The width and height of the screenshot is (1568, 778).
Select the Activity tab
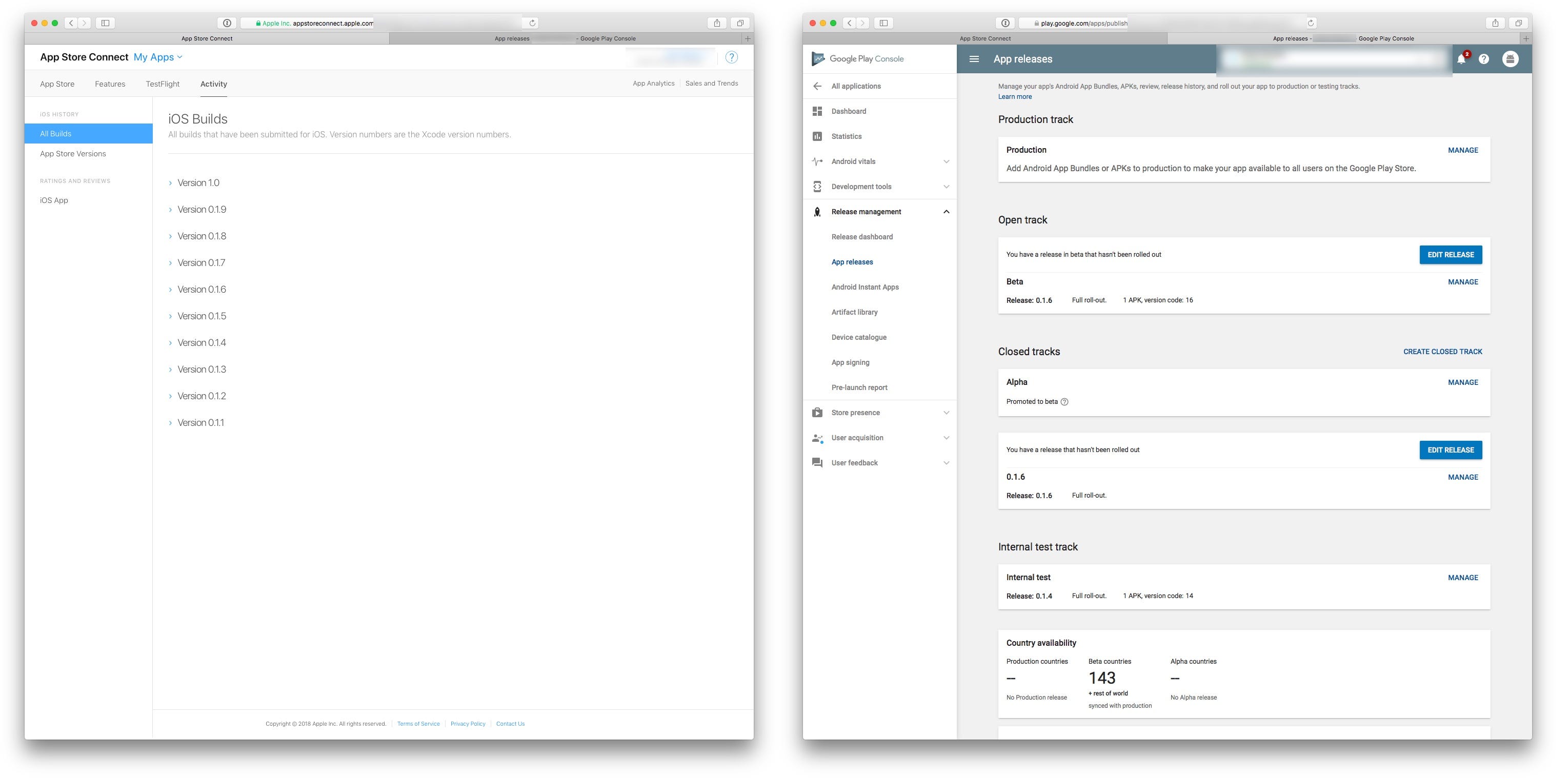[214, 84]
